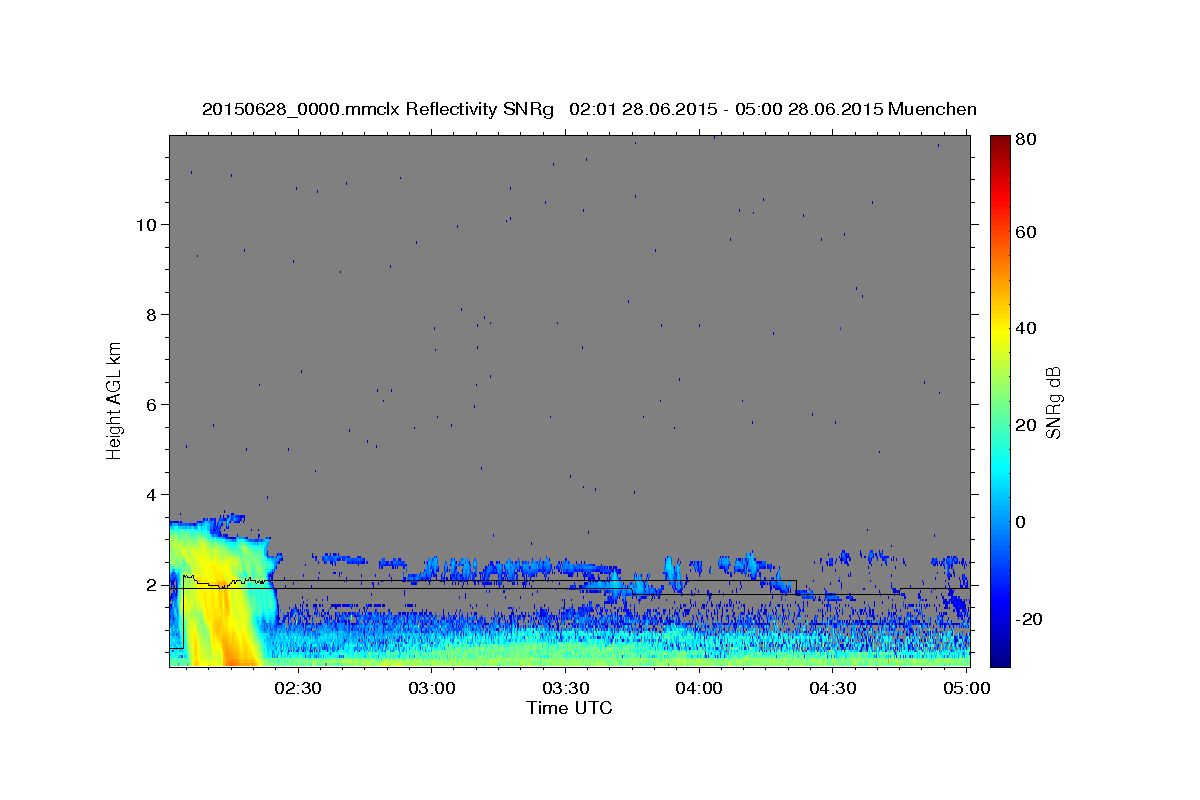Click the 04:00 time tick label
Image resolution: width=1200 pixels, height=800 pixels.
(x=699, y=688)
